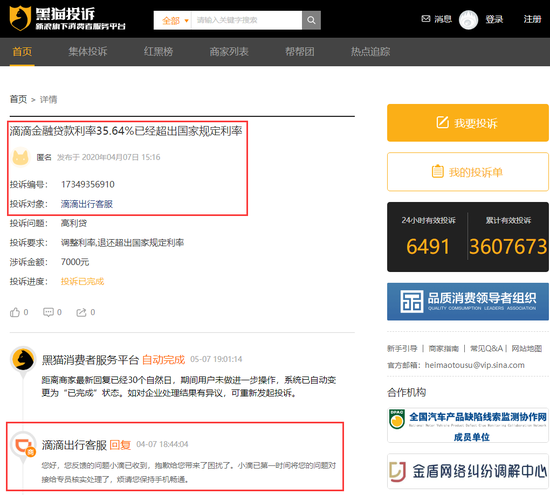This screenshot has width=550, height=495.
Task: Open the 帮帮团 navigation tab
Action: 300,52
